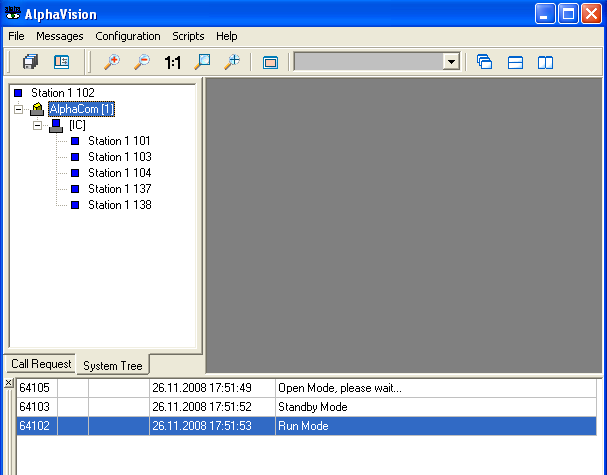Select the Standby Mode log row
This screenshot has width=607, height=475.
coord(312,407)
